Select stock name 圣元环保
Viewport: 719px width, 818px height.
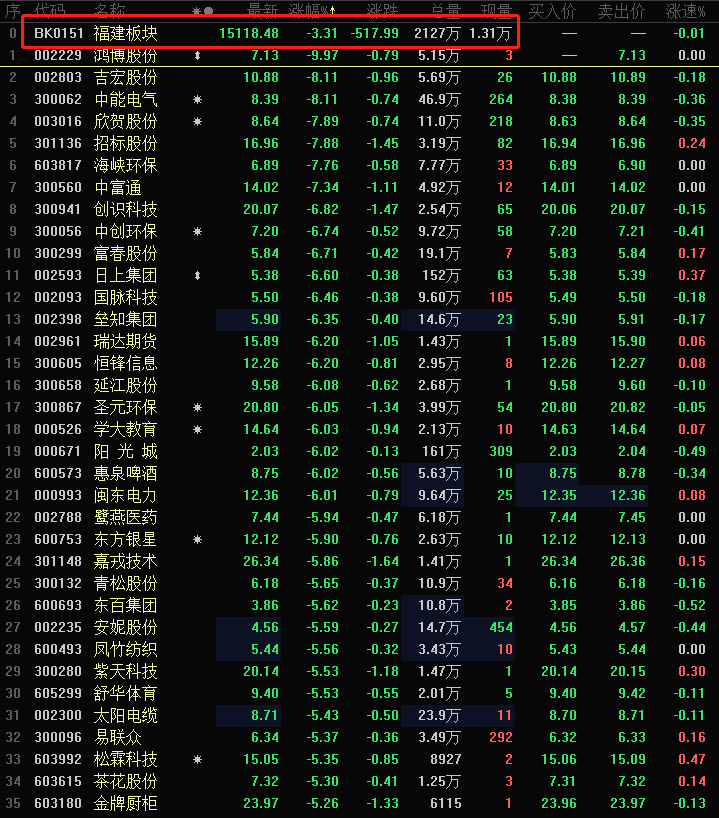(125, 407)
